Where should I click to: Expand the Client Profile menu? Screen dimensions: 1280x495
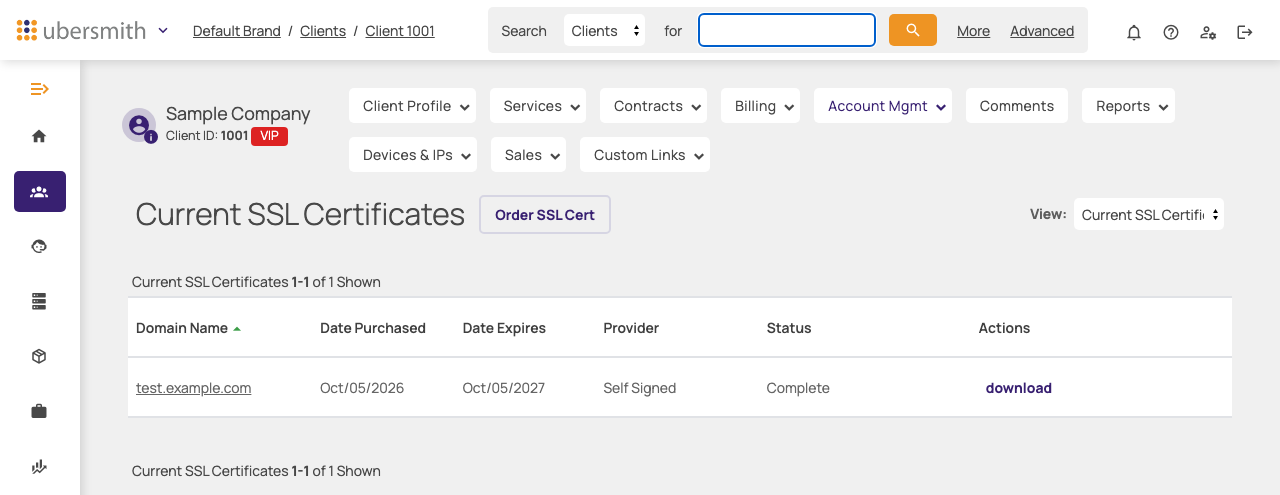pyautogui.click(x=412, y=106)
